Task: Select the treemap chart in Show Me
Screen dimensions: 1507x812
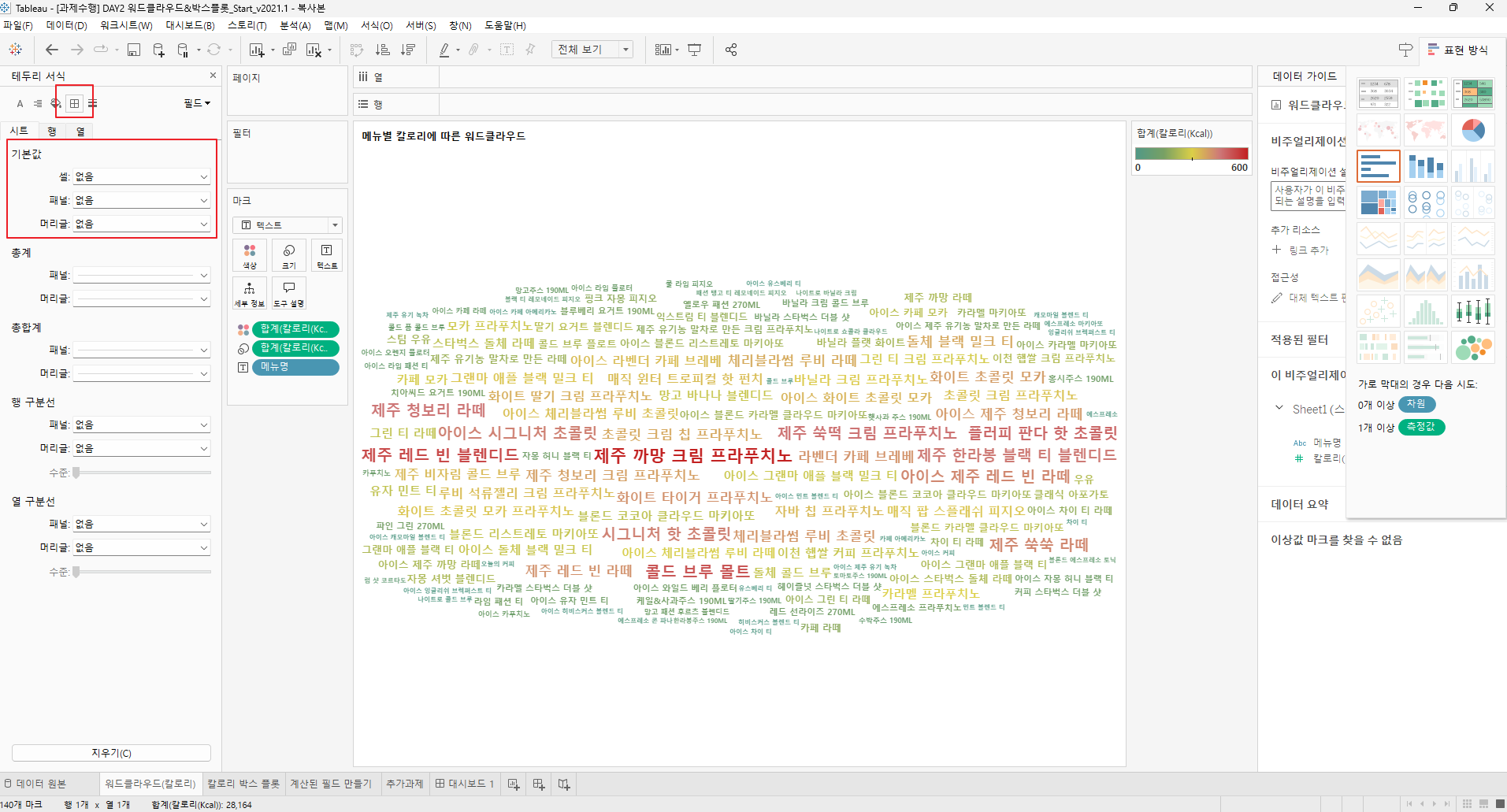Action: [1379, 202]
